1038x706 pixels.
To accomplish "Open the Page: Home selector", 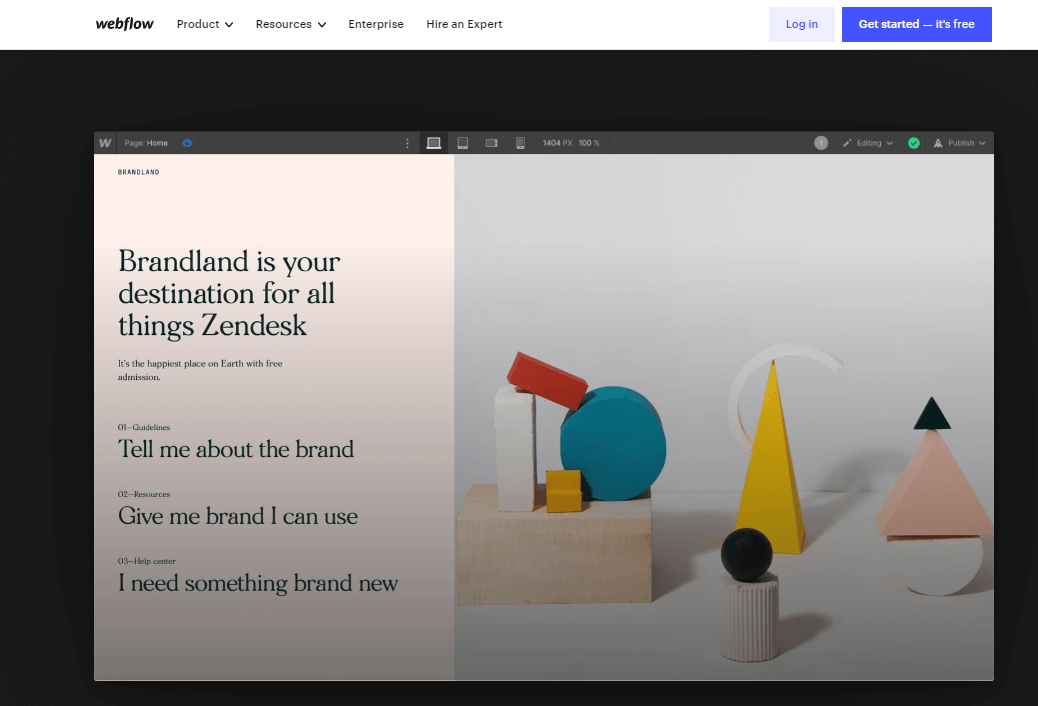I will coord(146,143).
